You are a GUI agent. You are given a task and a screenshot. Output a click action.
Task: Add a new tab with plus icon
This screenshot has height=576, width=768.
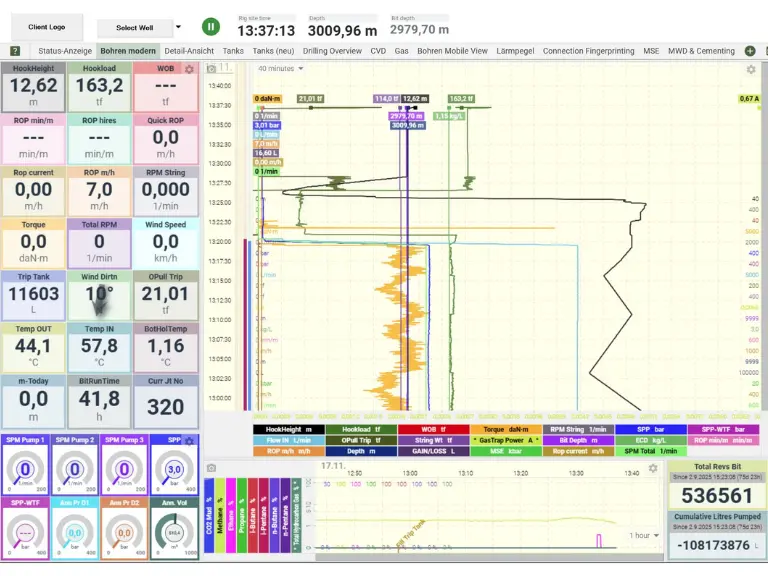pos(750,51)
